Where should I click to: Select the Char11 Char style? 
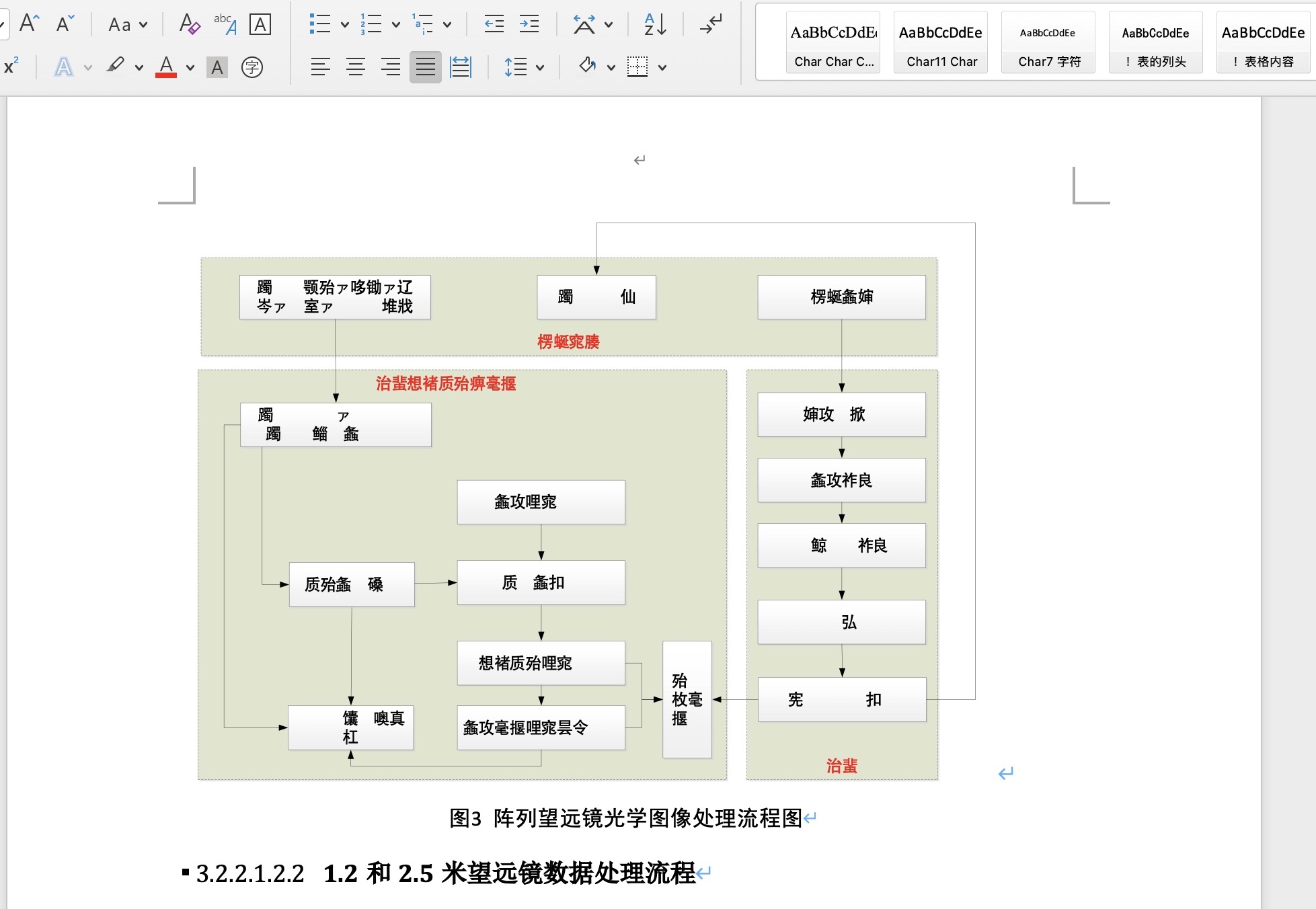point(941,42)
